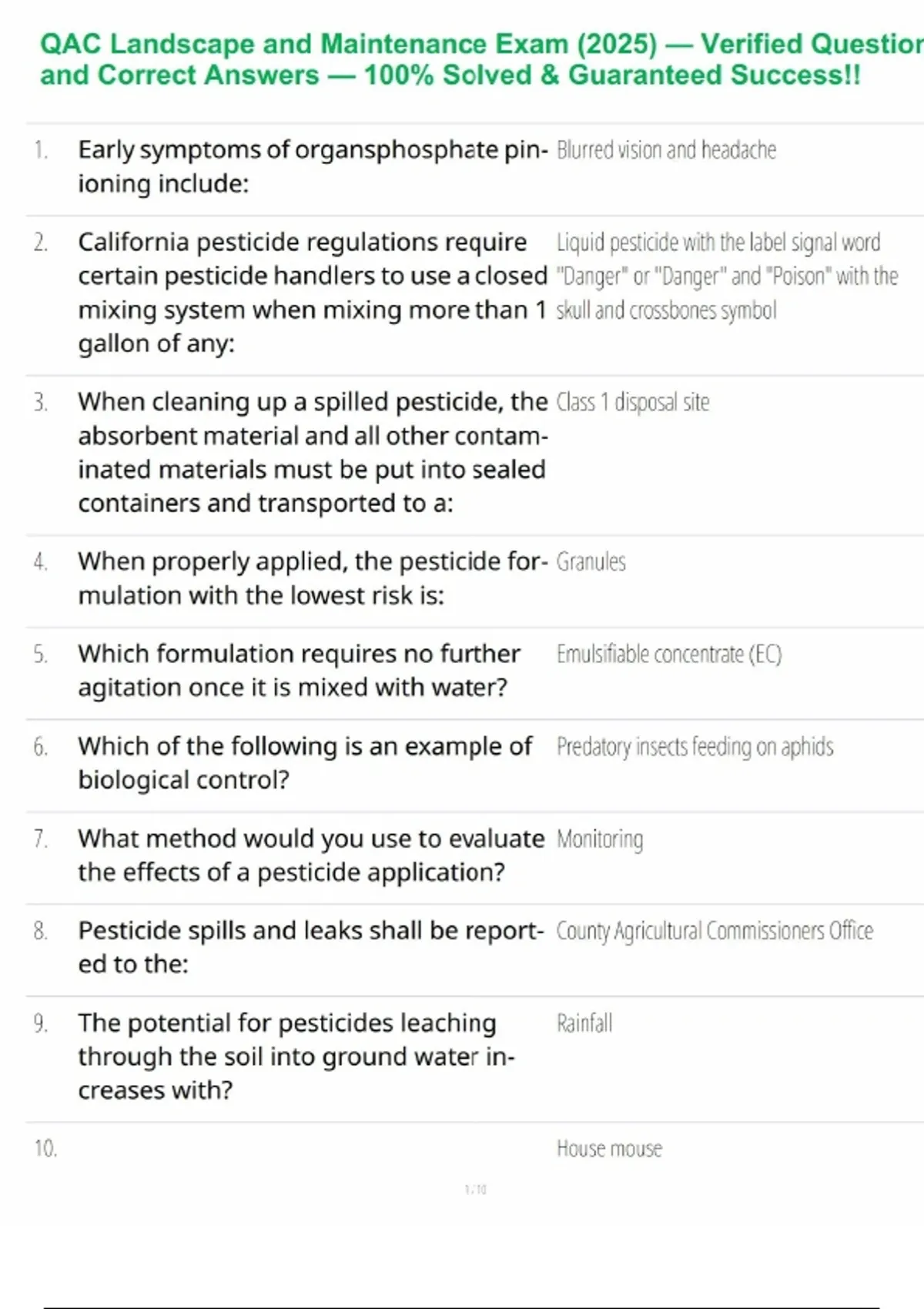
Task: Click the spilled pesticide cleanup question
Action: click(x=312, y=452)
